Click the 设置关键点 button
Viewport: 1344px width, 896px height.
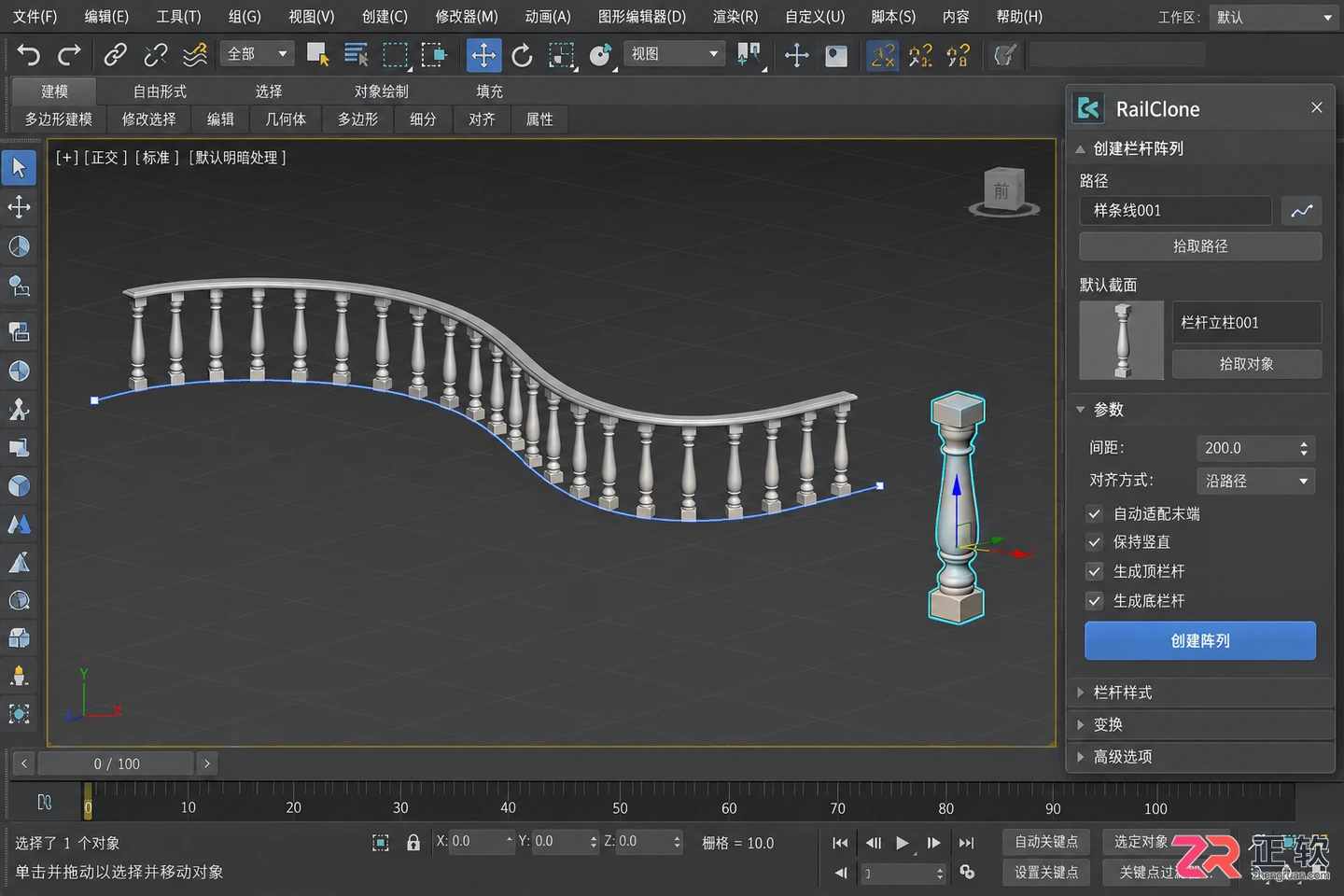click(1046, 872)
